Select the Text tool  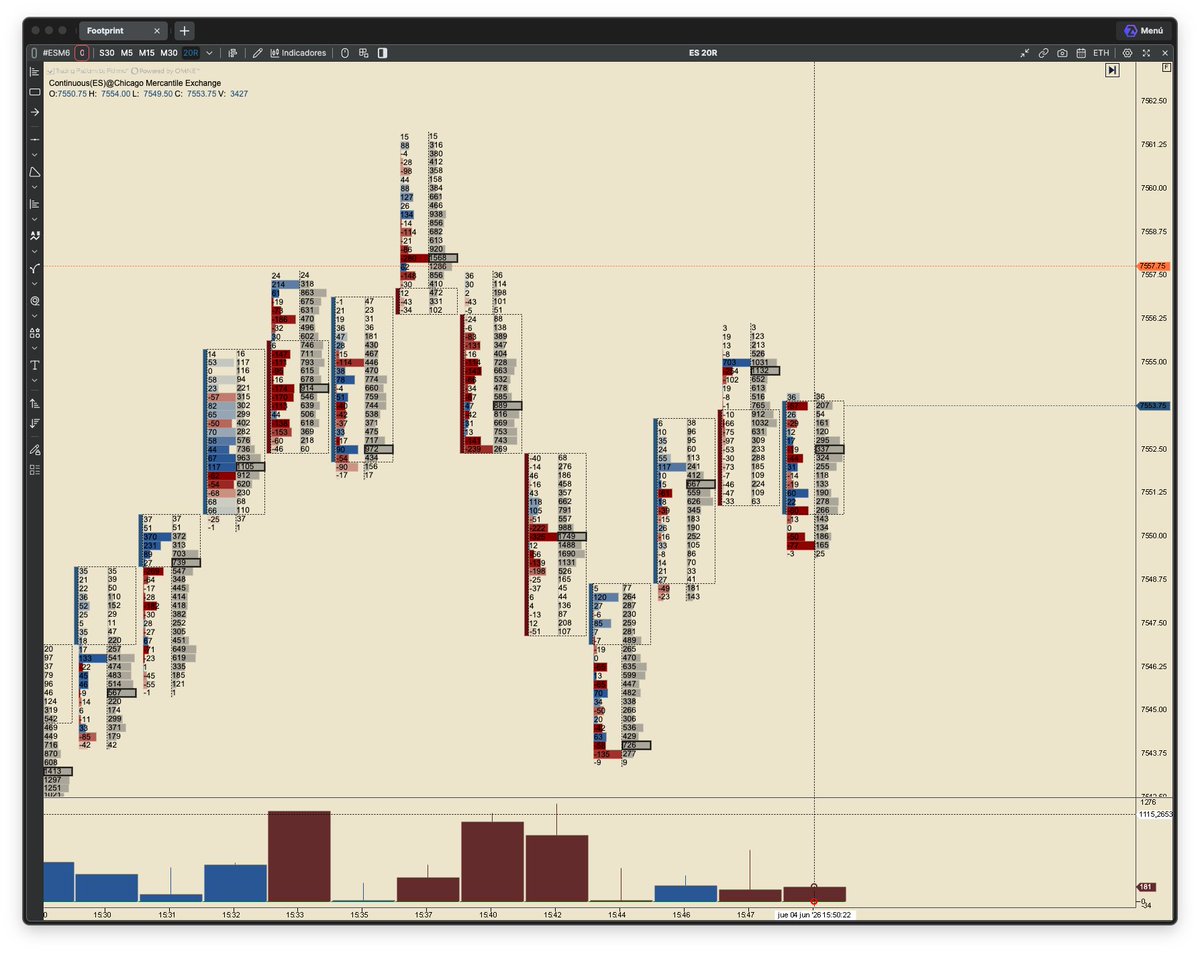point(34,365)
